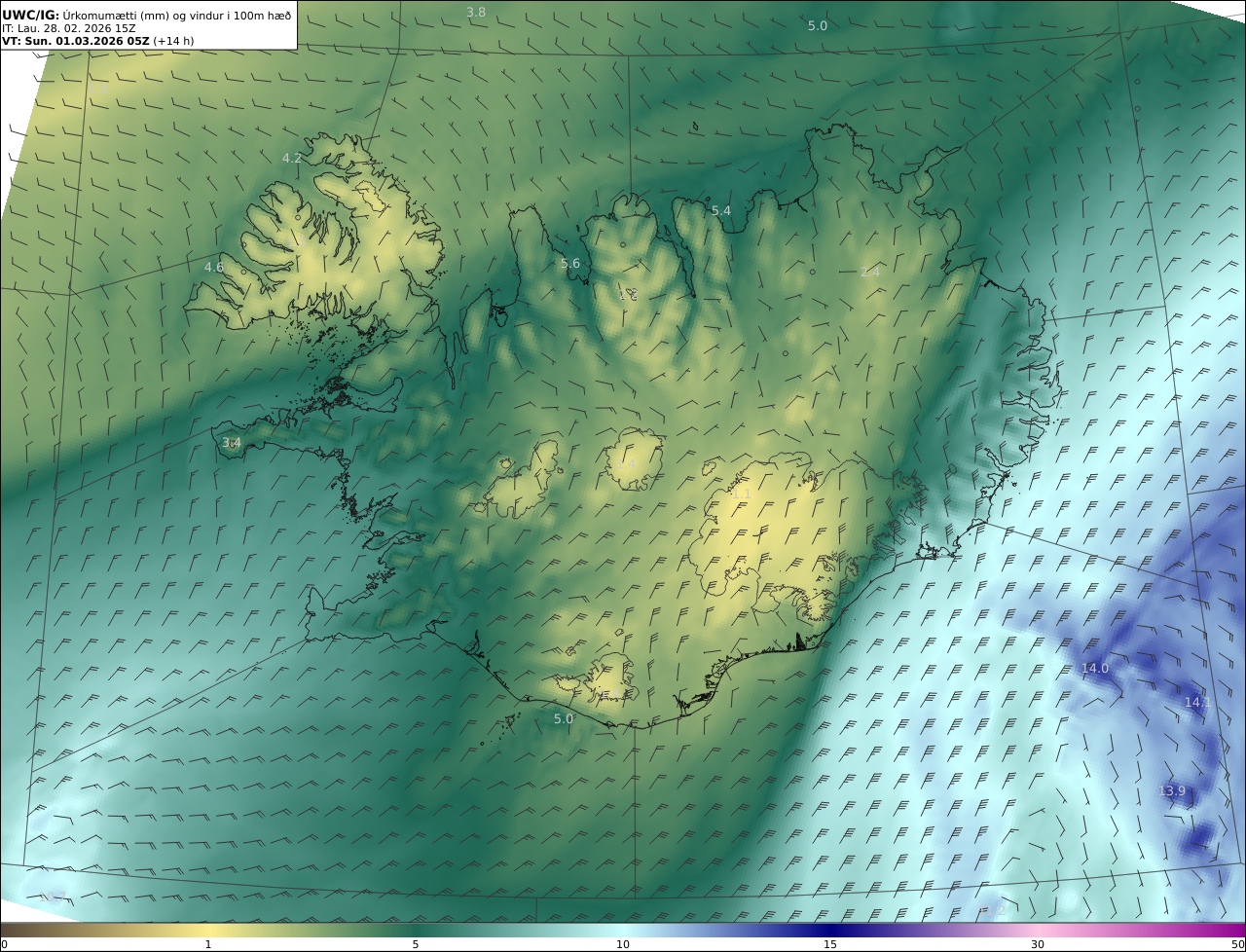This screenshot has height=952, width=1246.
Task: Click the colorbar tick label 1
Action: (208, 944)
